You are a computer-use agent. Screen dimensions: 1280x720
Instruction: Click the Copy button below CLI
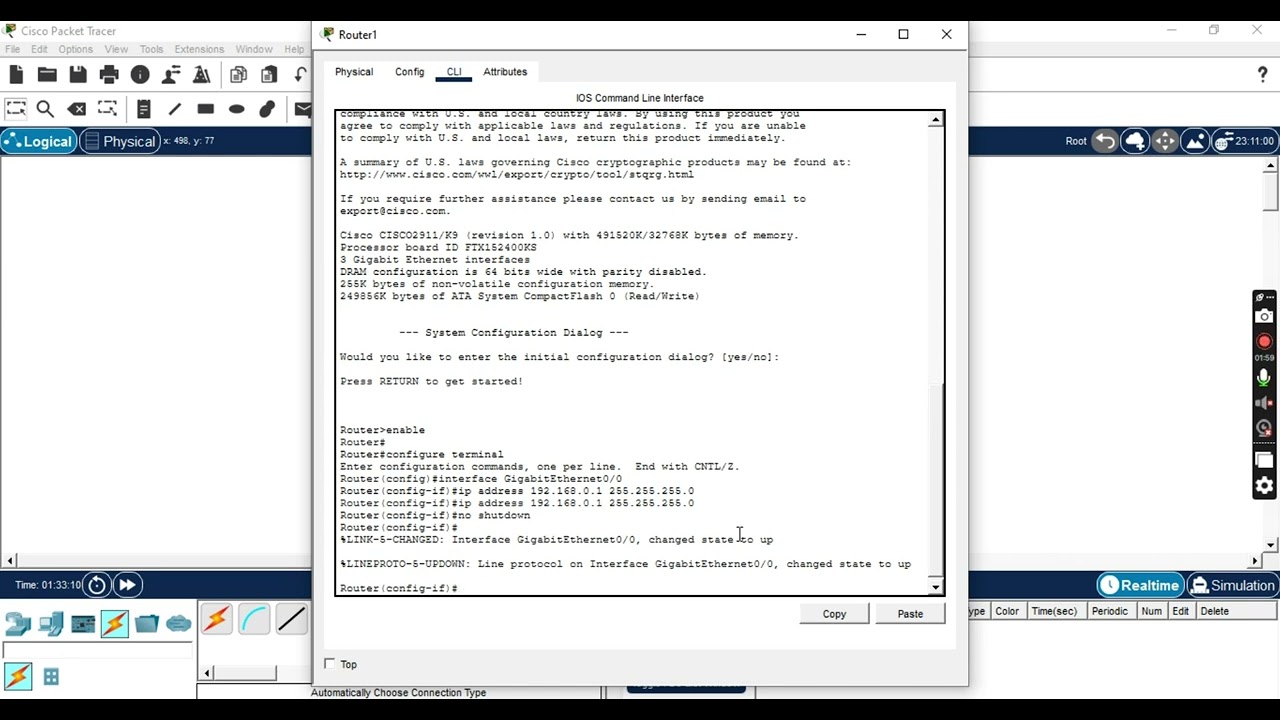coord(834,614)
